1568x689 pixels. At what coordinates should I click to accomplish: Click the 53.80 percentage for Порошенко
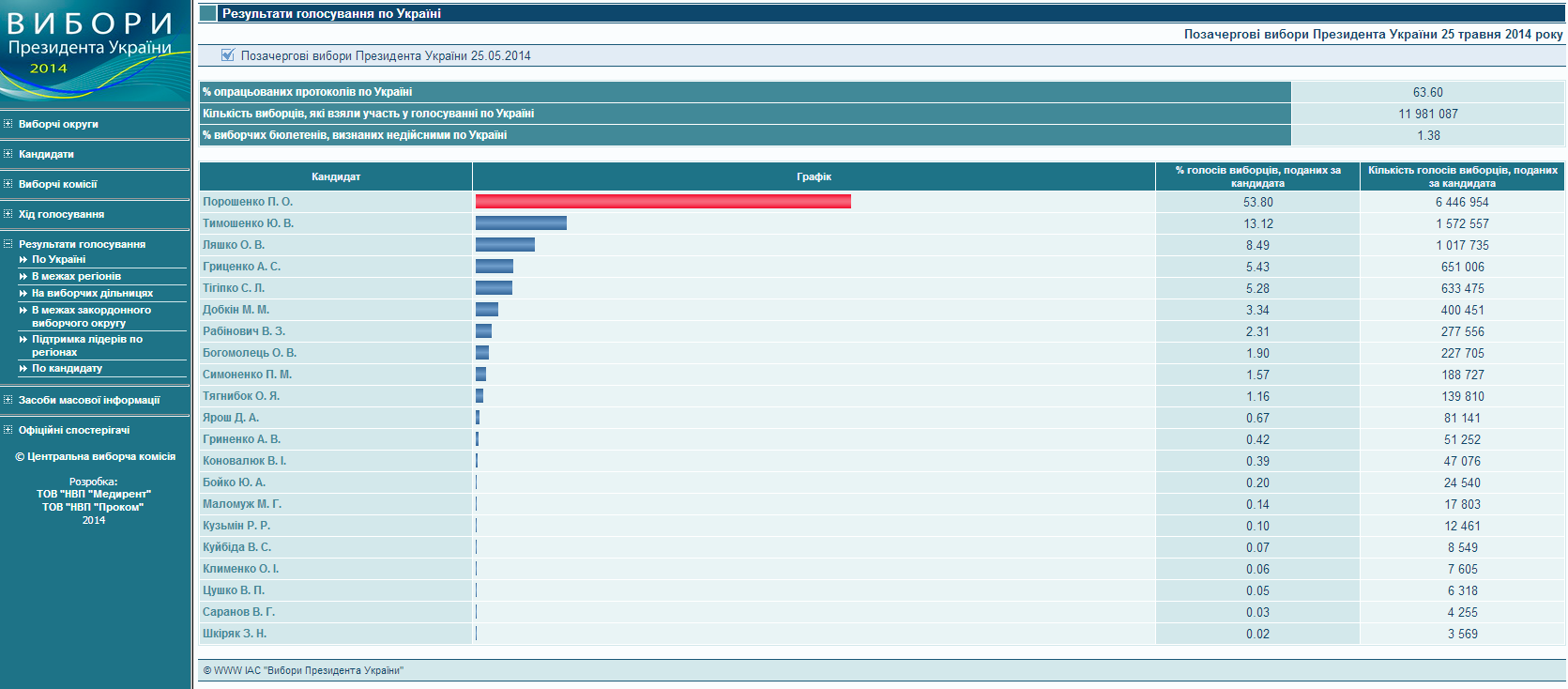[1257, 202]
